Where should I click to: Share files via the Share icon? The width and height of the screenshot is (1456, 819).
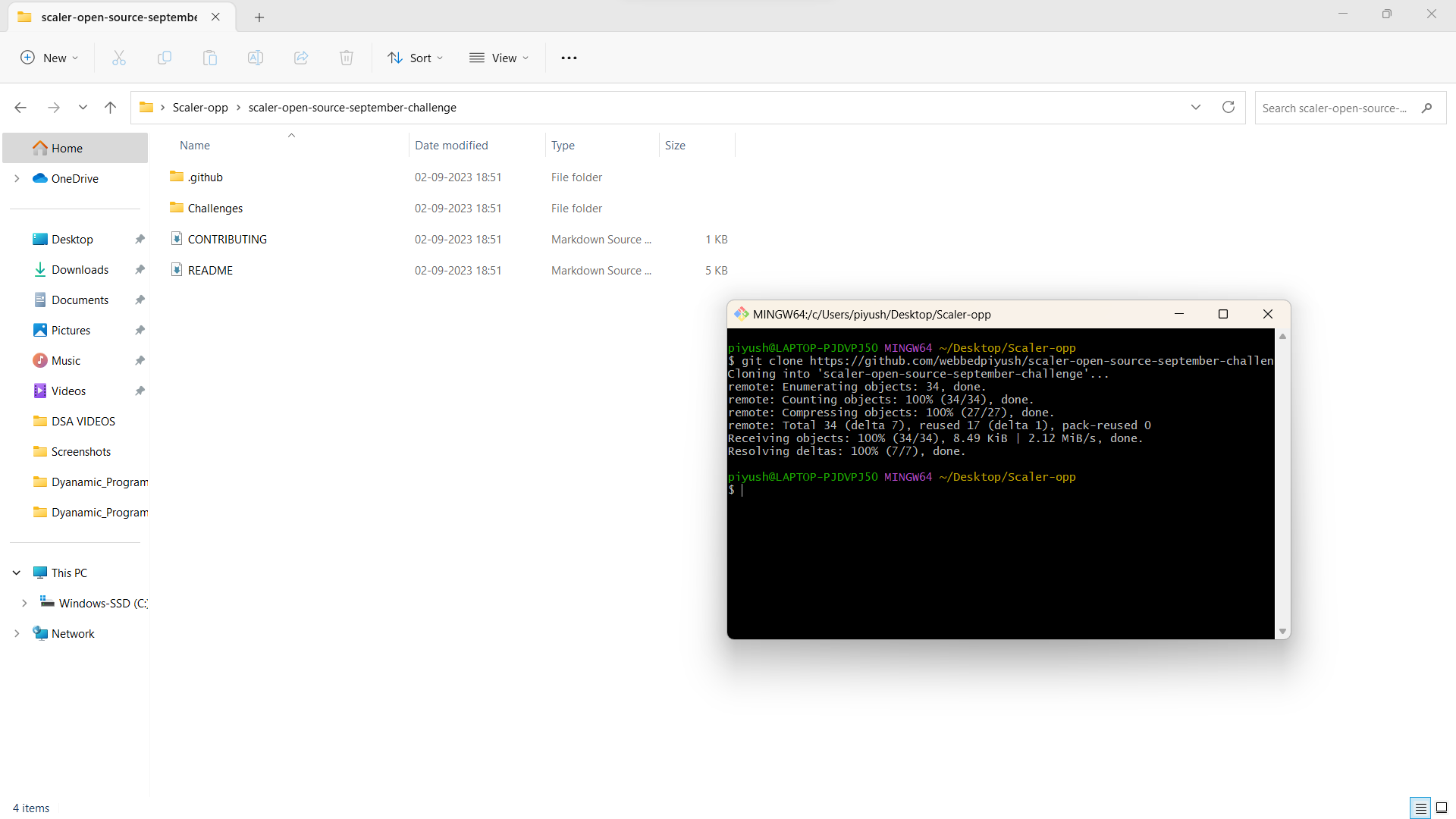300,58
